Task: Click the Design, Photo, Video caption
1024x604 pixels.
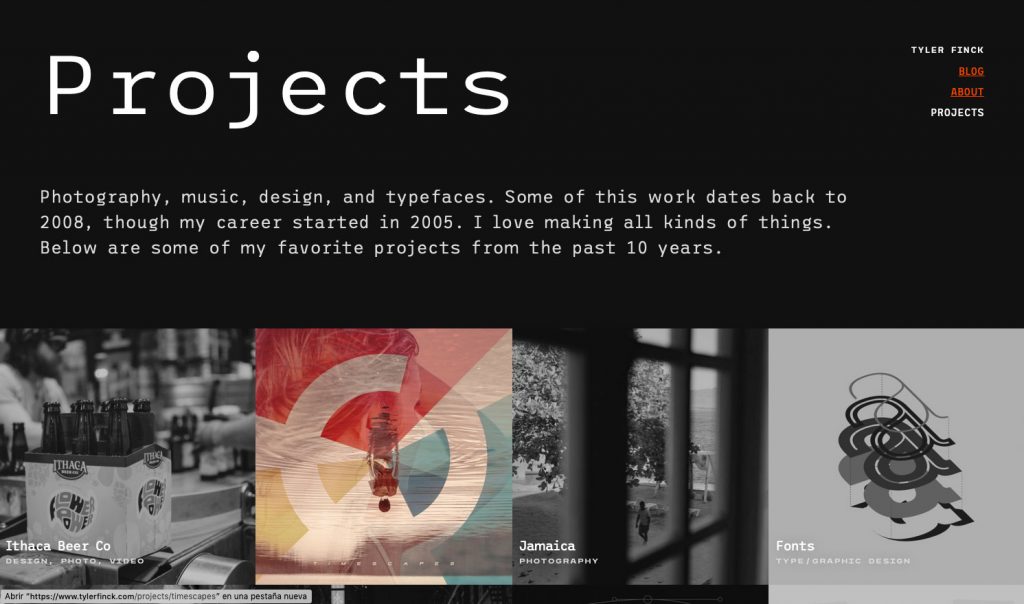Action: point(74,561)
